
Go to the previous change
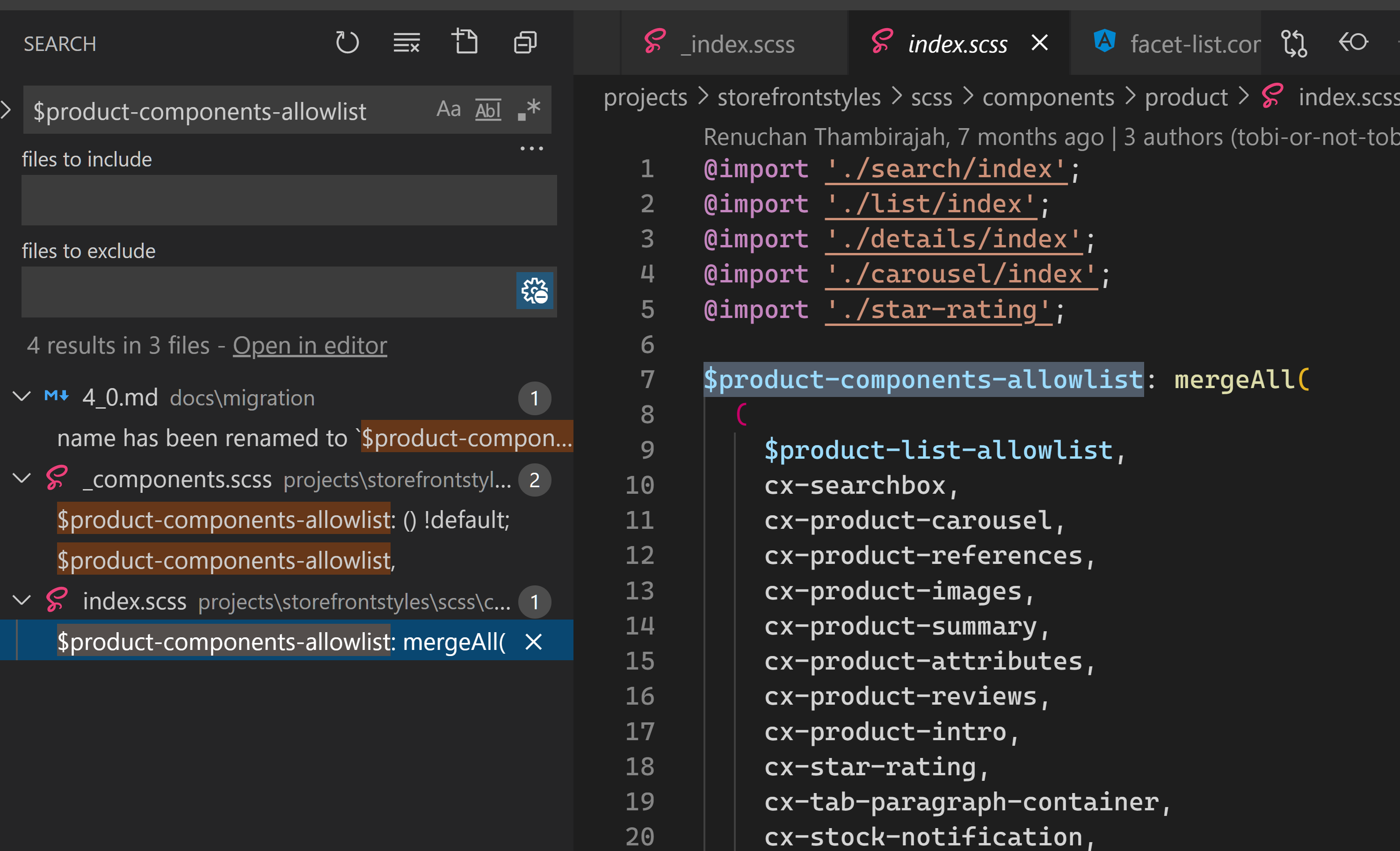pos(1353,43)
